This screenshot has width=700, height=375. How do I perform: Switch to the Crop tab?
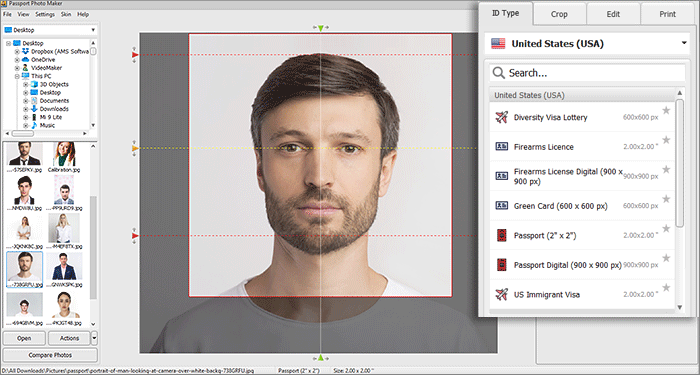(559, 14)
